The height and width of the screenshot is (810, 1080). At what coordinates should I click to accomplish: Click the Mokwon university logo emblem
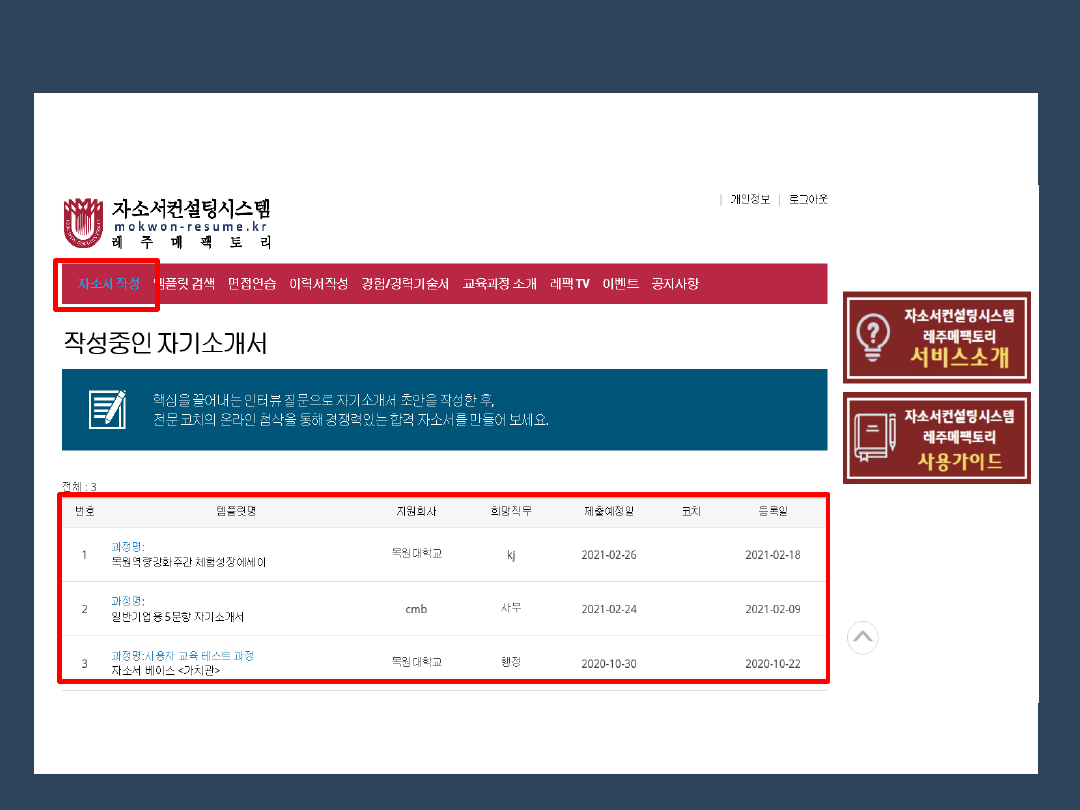83,222
